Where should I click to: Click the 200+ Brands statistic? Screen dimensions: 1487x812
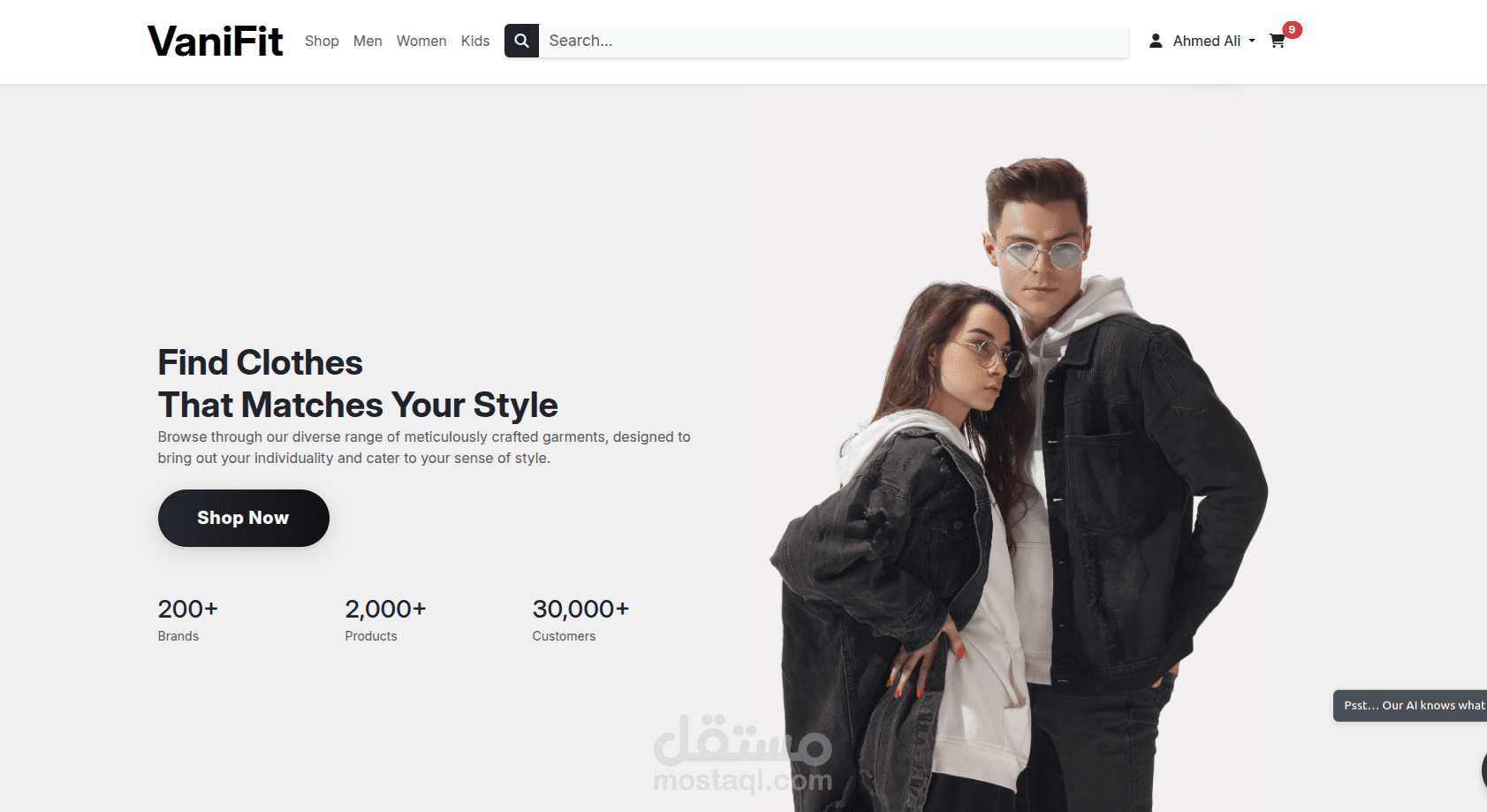coord(187,621)
